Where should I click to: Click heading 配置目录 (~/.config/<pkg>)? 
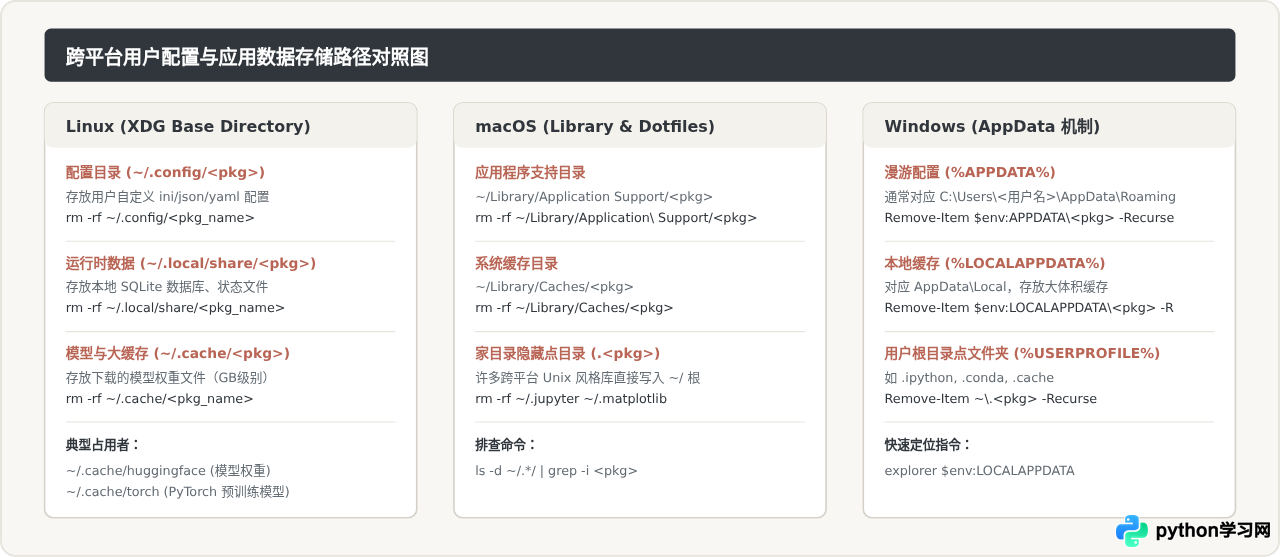(x=165, y=172)
